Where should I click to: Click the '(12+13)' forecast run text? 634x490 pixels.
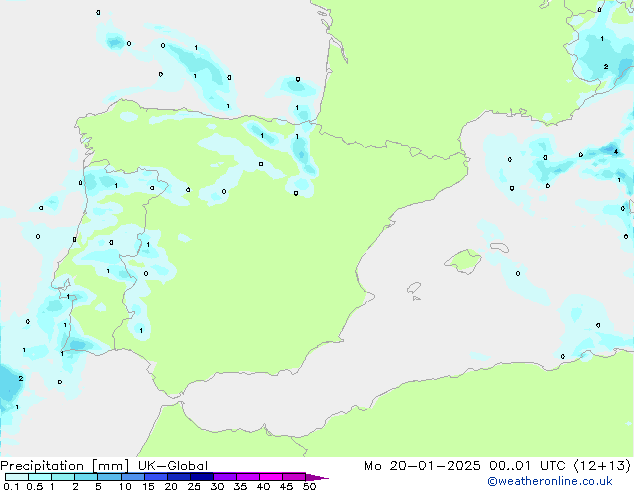pos(602,466)
